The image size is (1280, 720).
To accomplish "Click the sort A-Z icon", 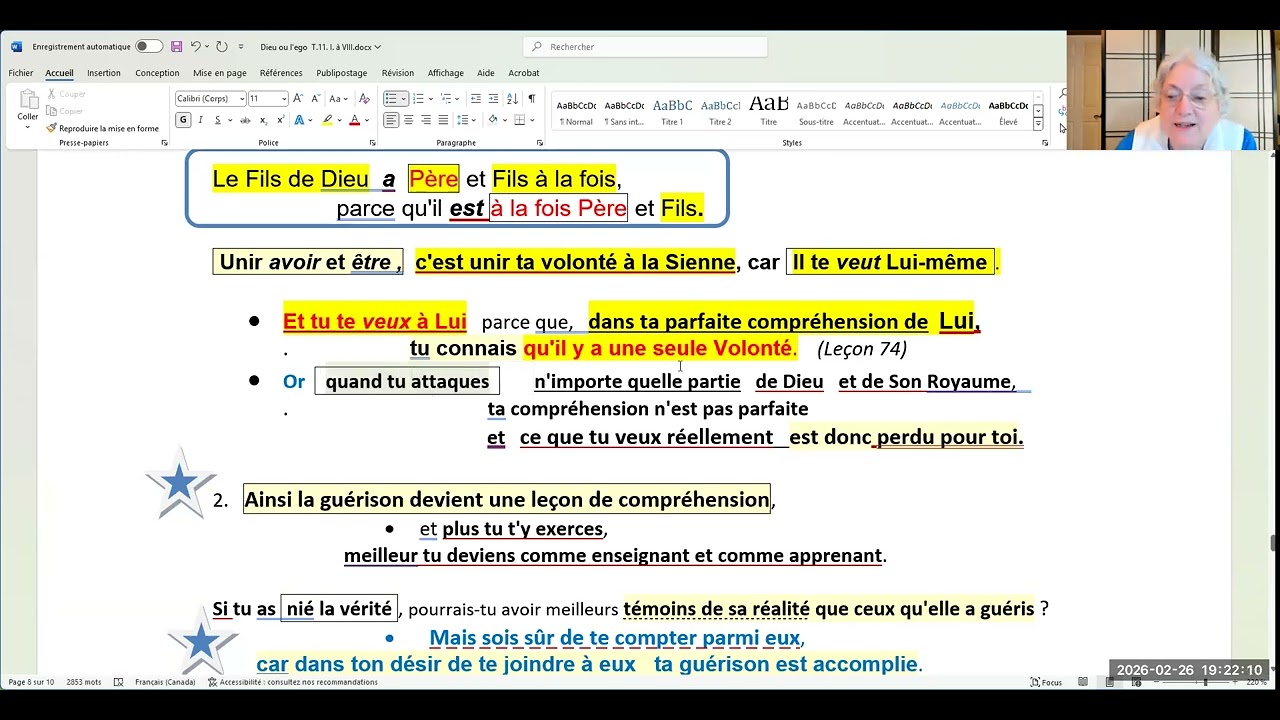I will pos(514,98).
